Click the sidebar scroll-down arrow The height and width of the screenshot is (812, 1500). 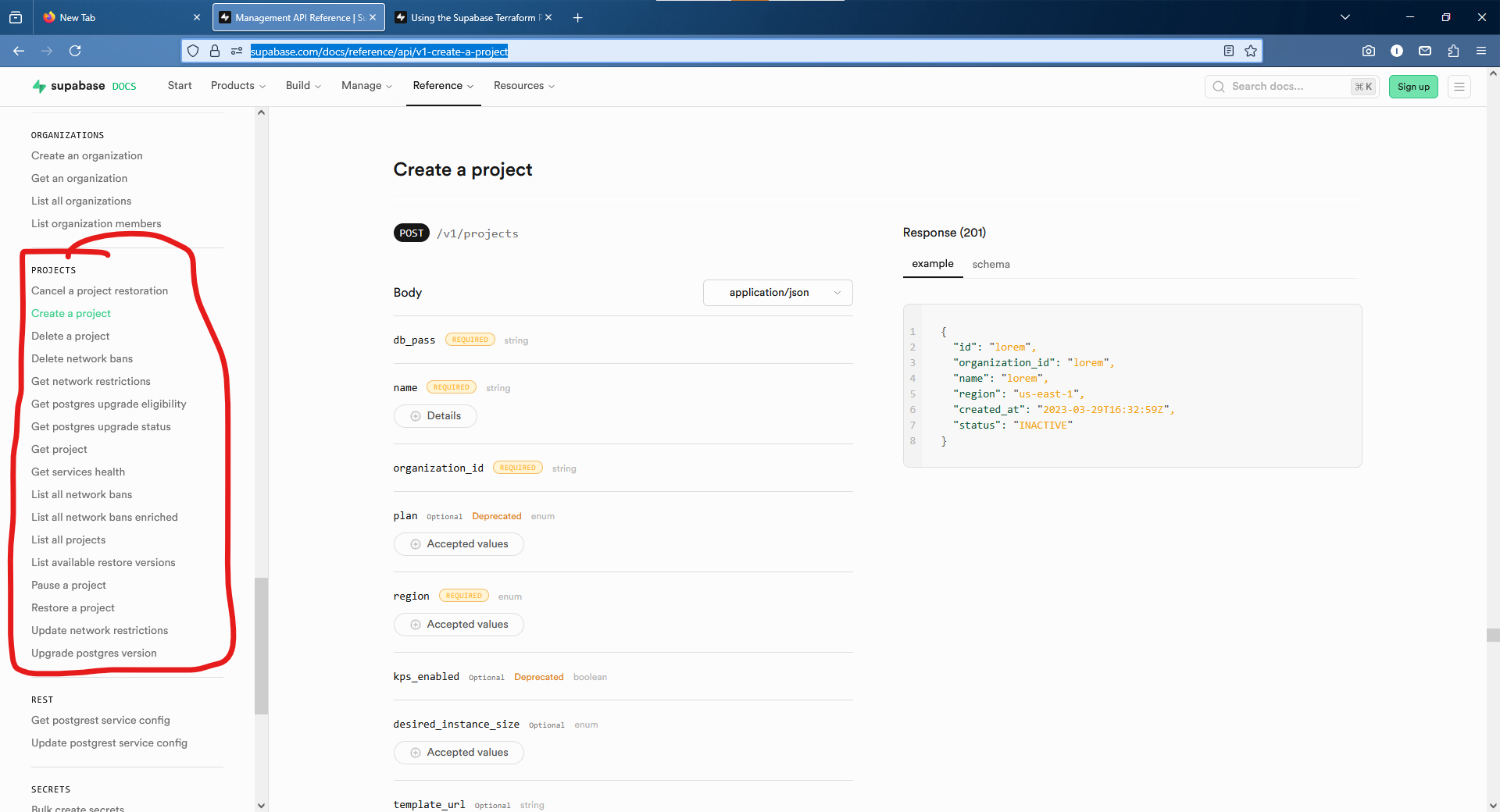pos(261,805)
